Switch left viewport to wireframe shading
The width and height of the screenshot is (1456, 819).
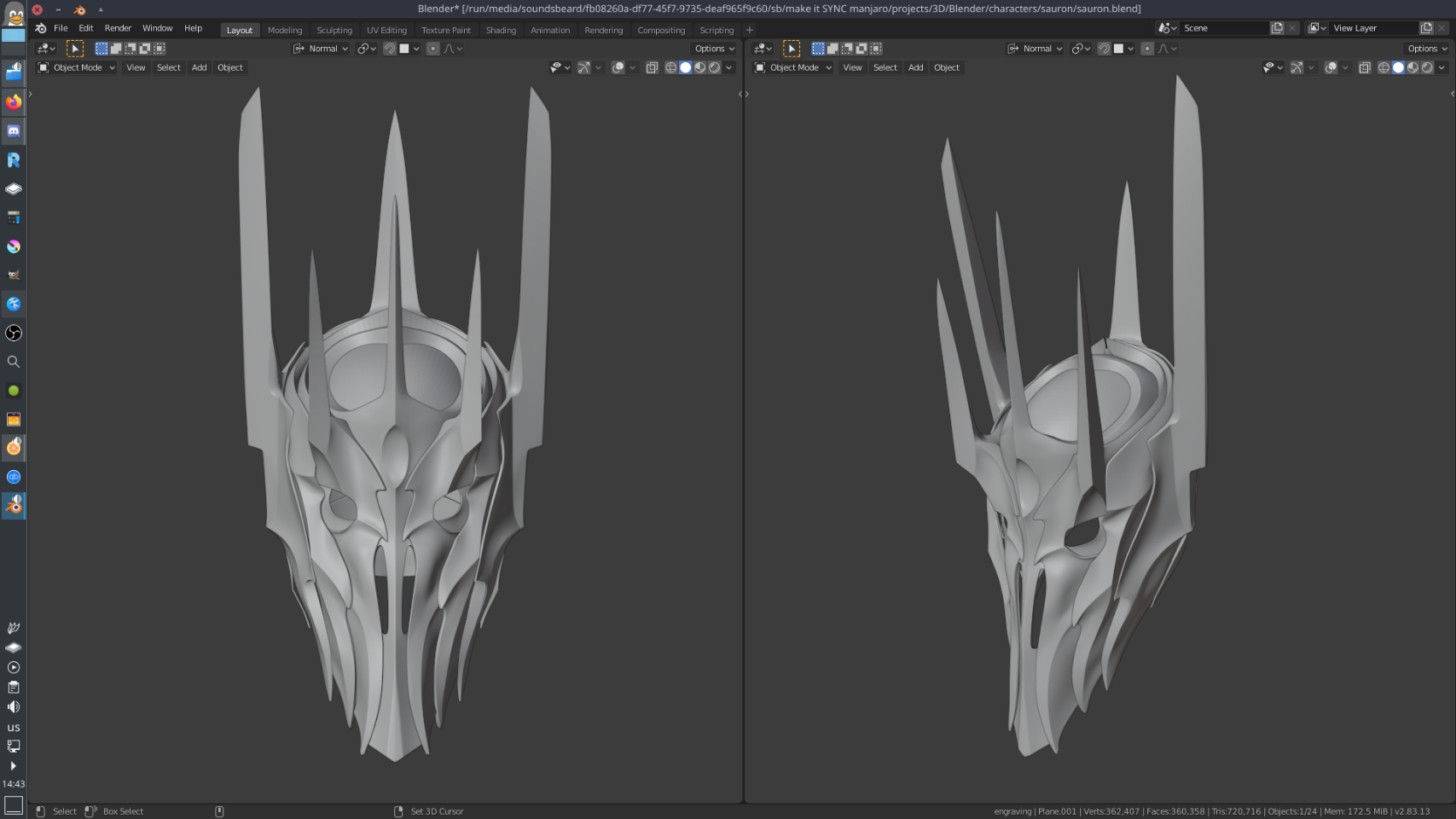671,67
